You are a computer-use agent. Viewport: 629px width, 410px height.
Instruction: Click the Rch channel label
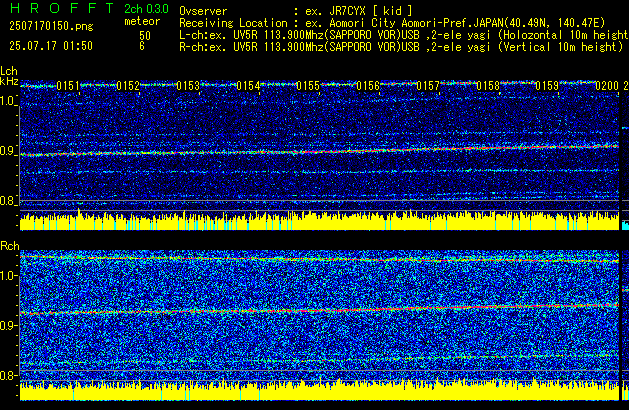tap(10, 246)
